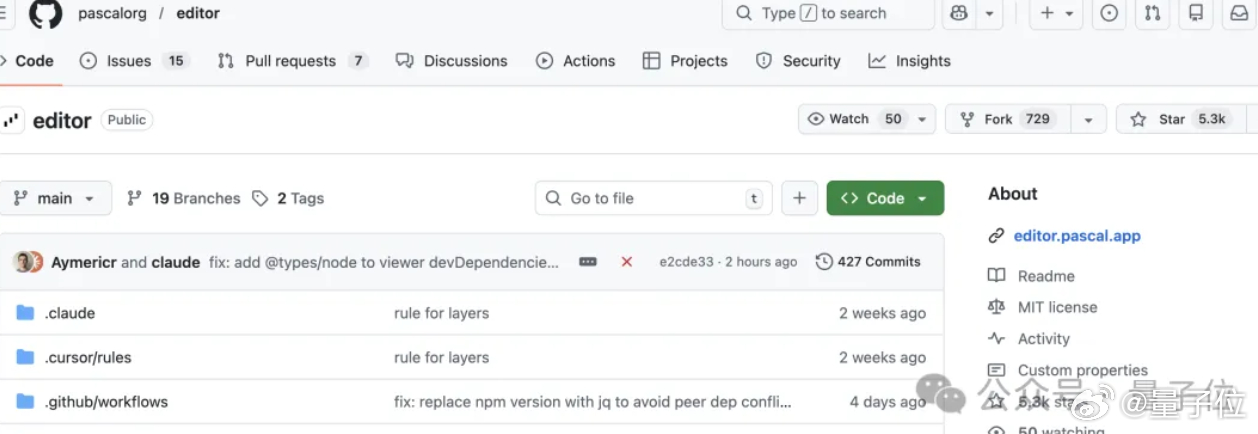
Task: View the 427 Commits history
Action: tap(868, 262)
